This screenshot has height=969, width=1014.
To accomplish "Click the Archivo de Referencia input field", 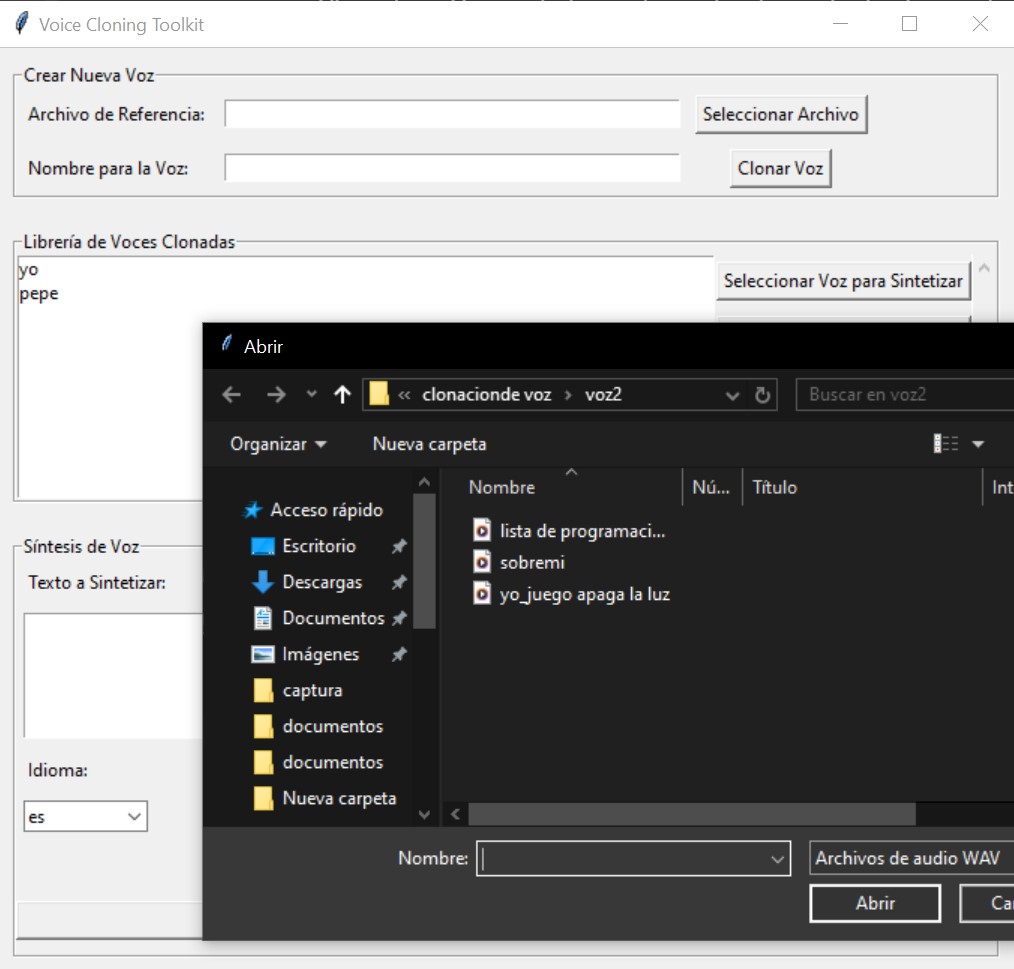I will [x=452, y=114].
